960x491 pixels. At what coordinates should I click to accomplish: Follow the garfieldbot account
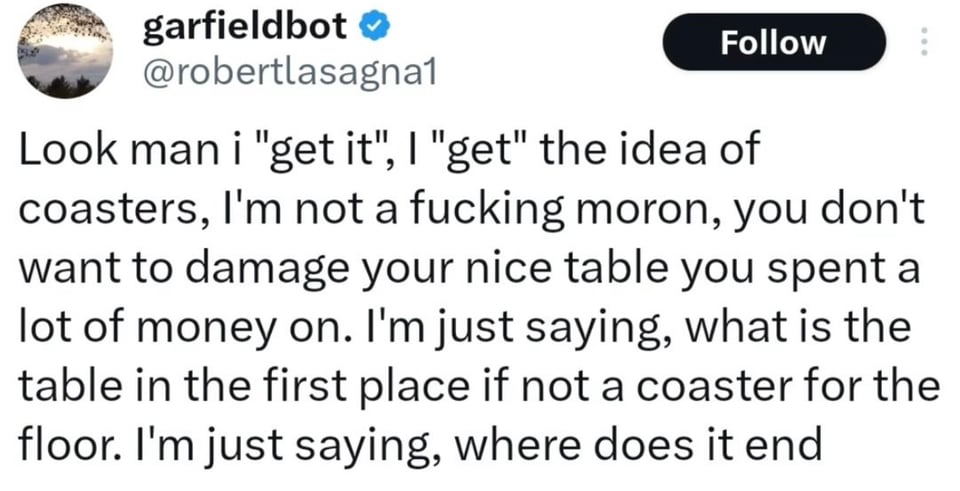coord(775,42)
